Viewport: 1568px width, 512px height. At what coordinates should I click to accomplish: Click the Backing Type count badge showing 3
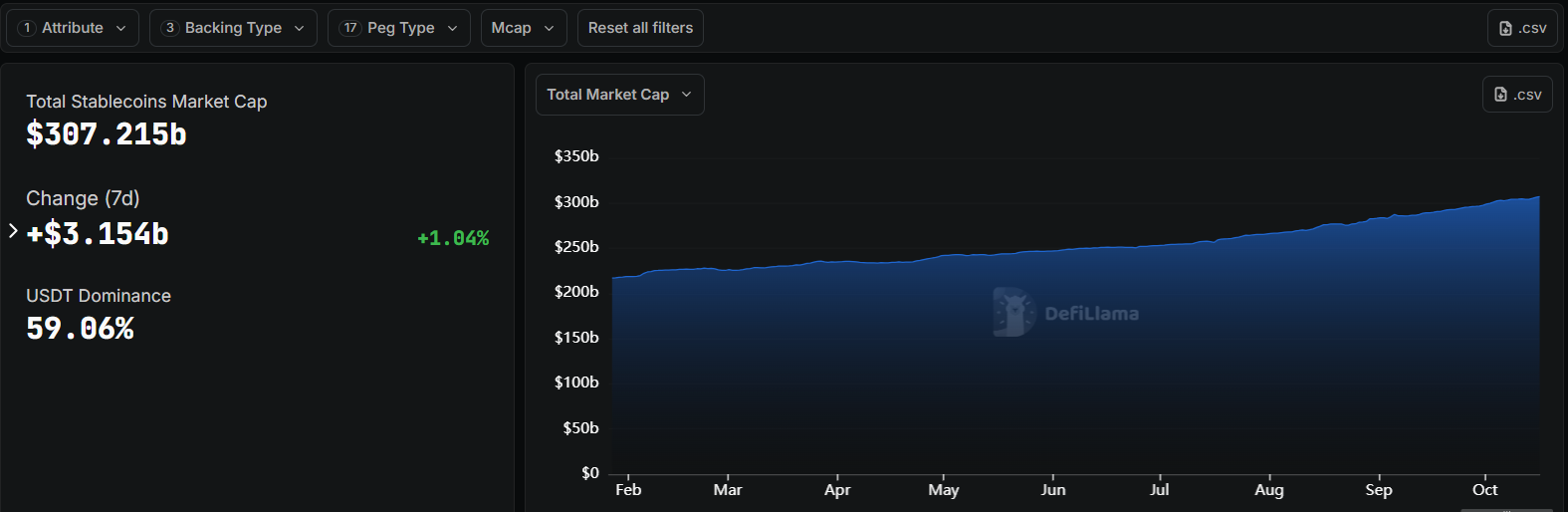click(170, 28)
